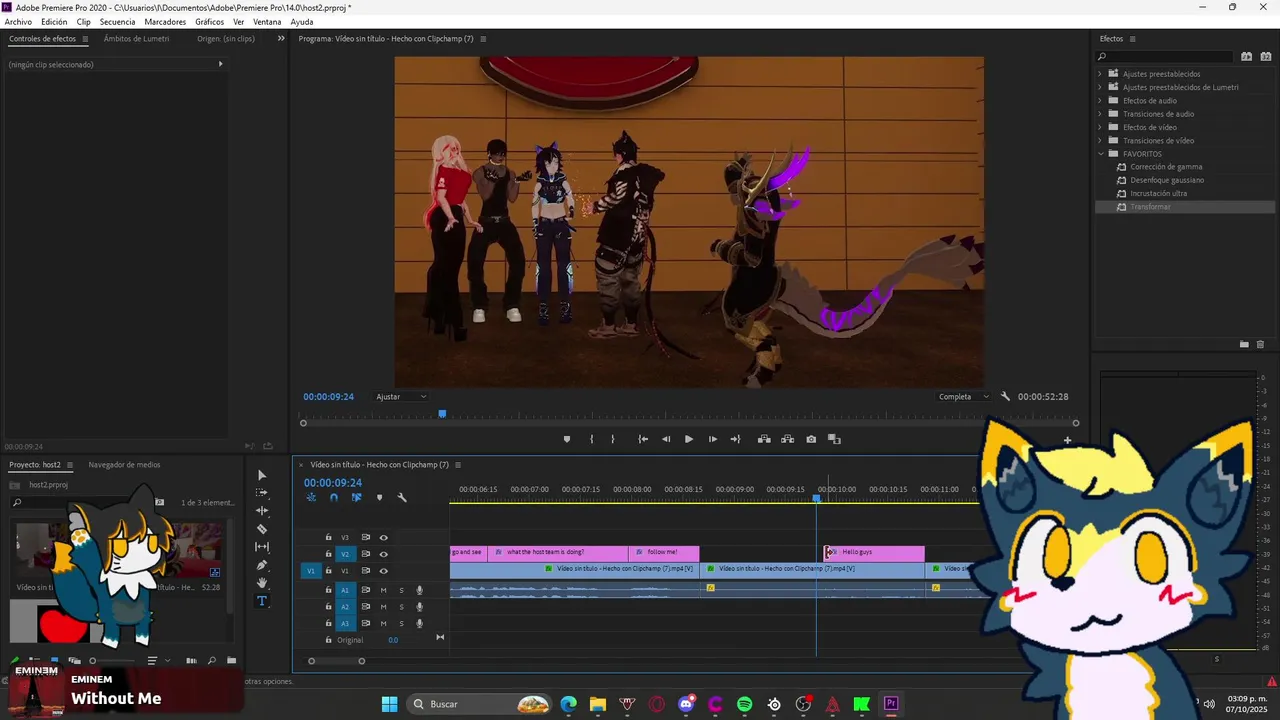Select the Desenfoque gaussiano effect
This screenshot has height=720, width=1280.
pyautogui.click(x=1167, y=180)
